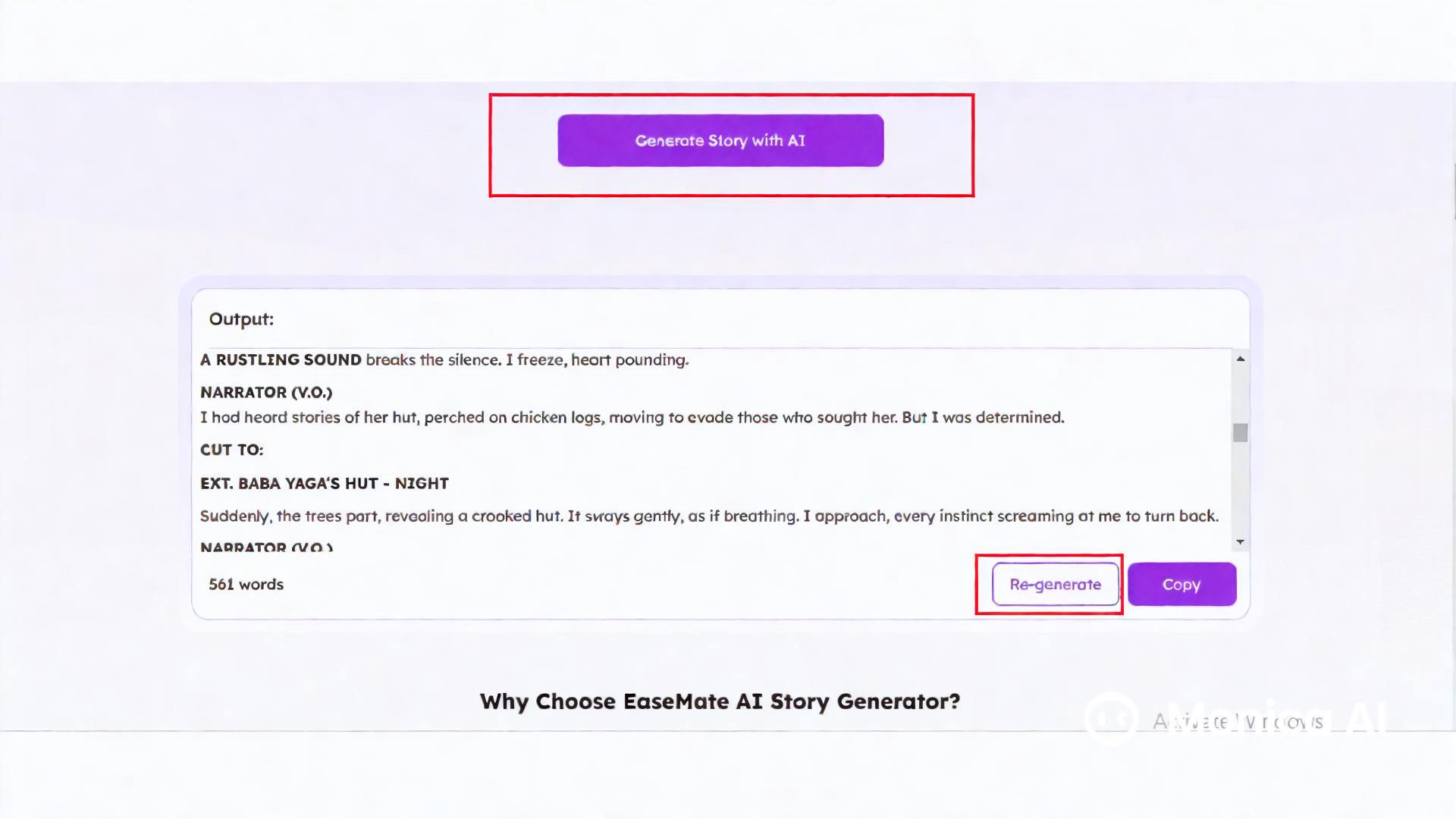Click the line starting with Suddenly, the trees part

708,516
